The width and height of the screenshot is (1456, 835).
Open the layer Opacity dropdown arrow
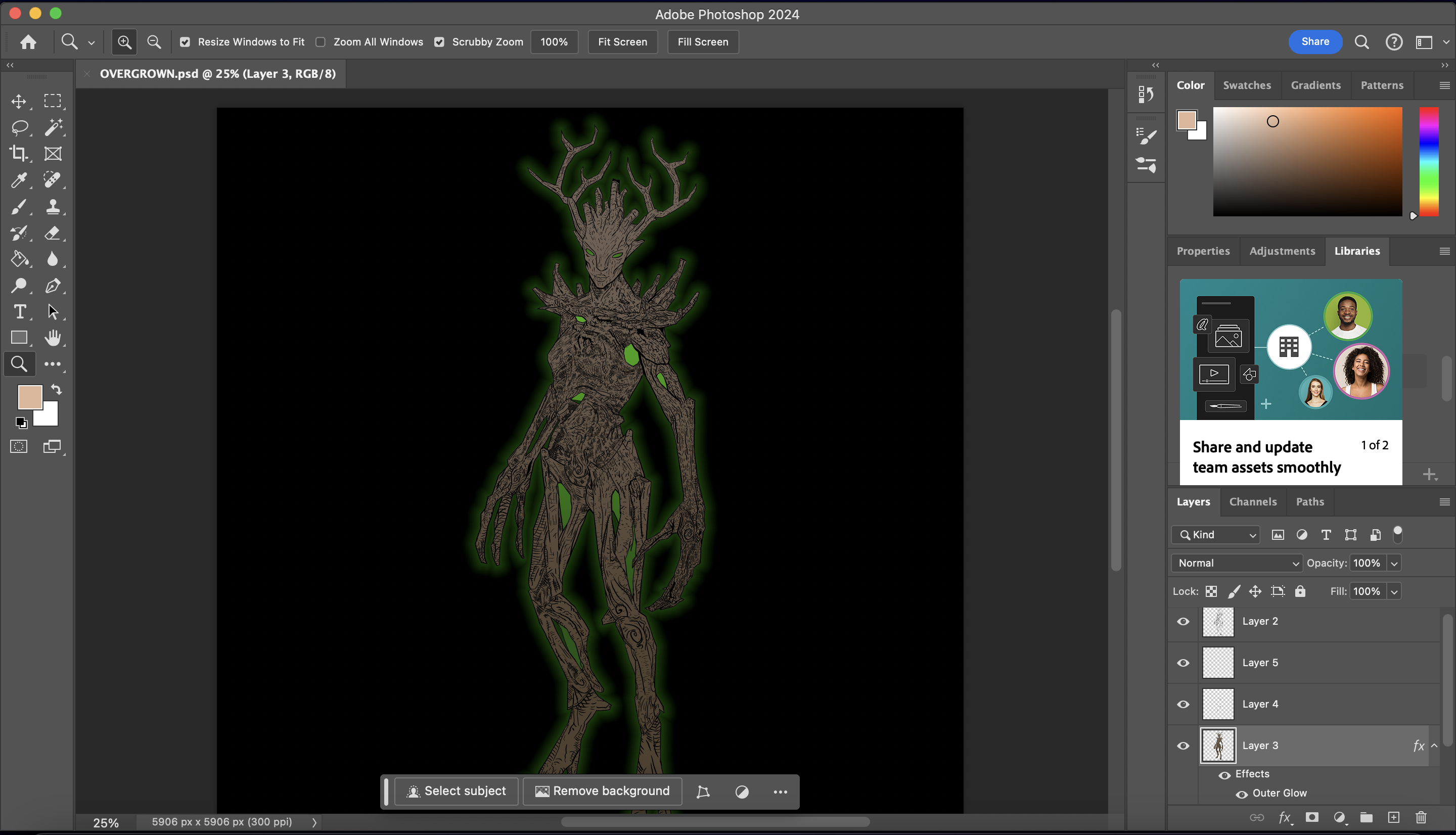click(x=1394, y=563)
